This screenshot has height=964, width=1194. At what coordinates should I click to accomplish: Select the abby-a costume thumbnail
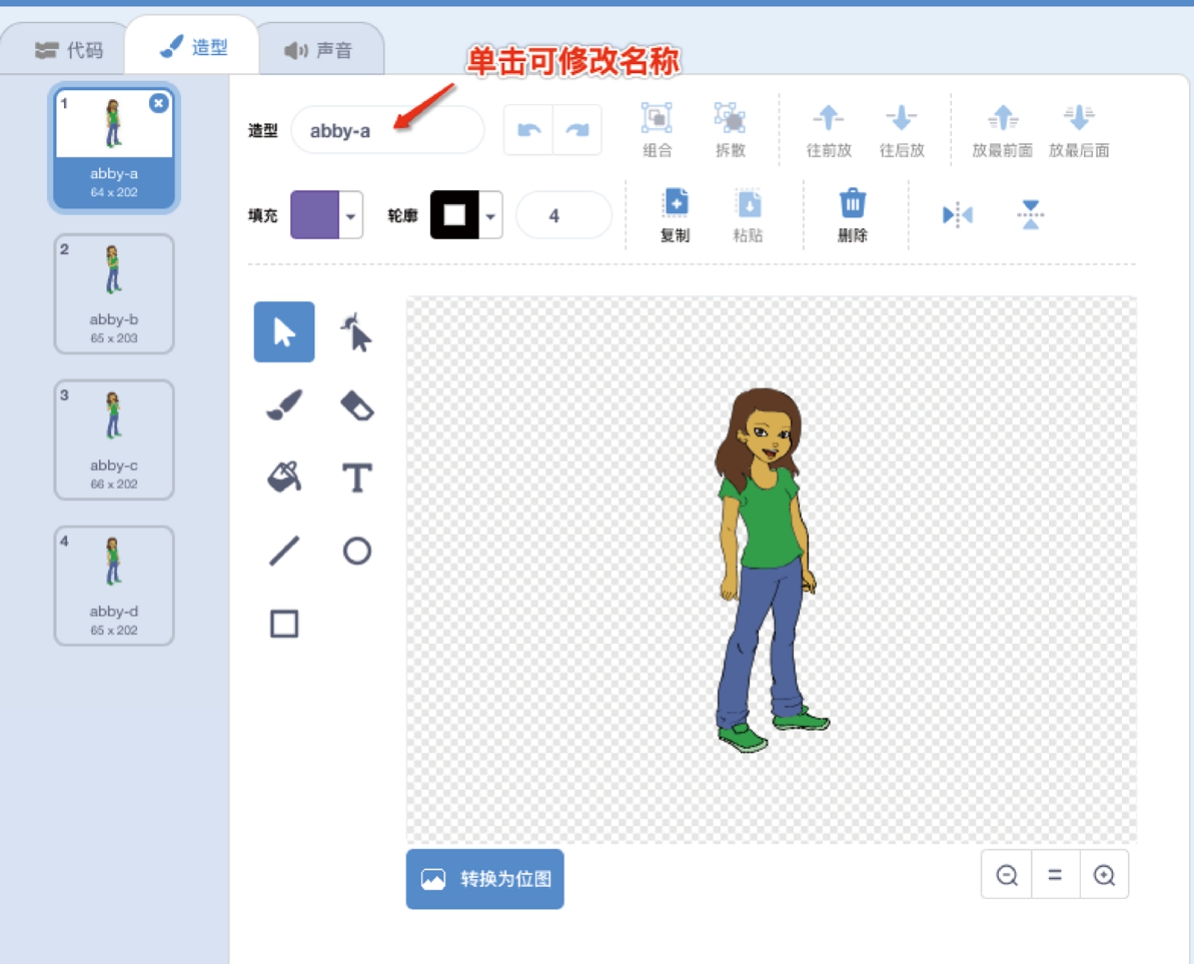(114, 148)
